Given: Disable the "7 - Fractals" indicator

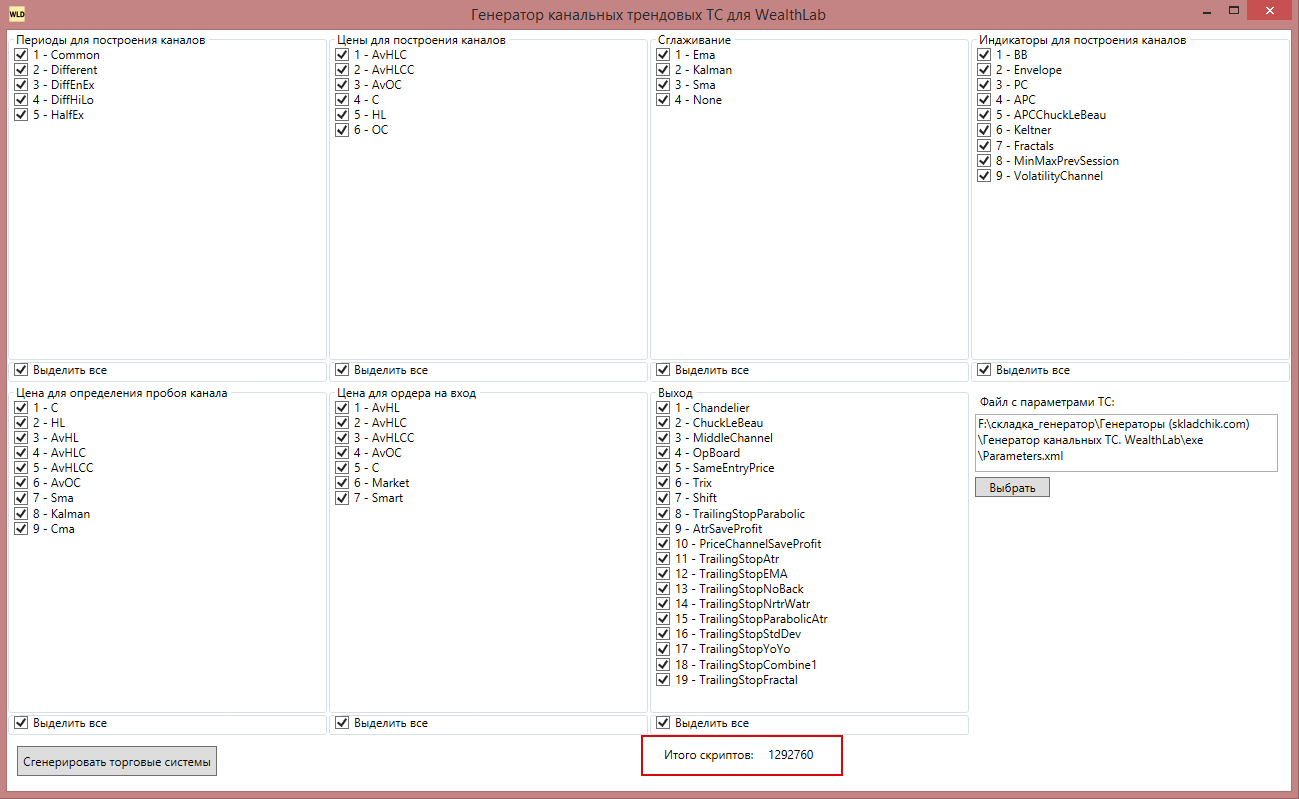Looking at the screenshot, I should [x=984, y=146].
